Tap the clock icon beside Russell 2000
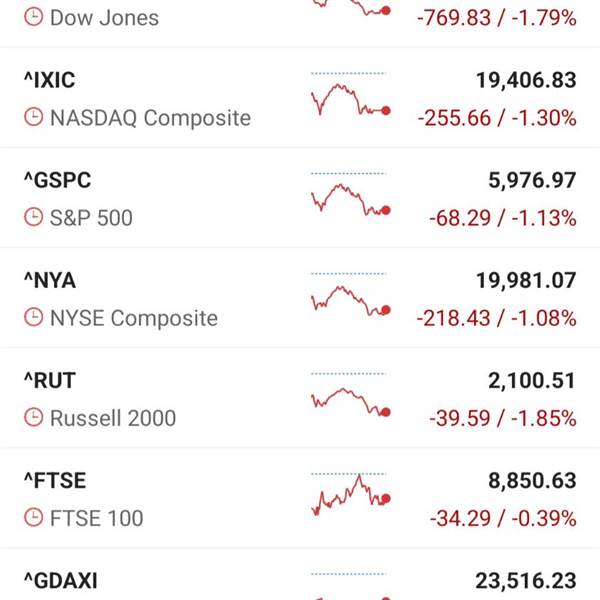Viewport: 600px width, 600px height. pos(34,417)
